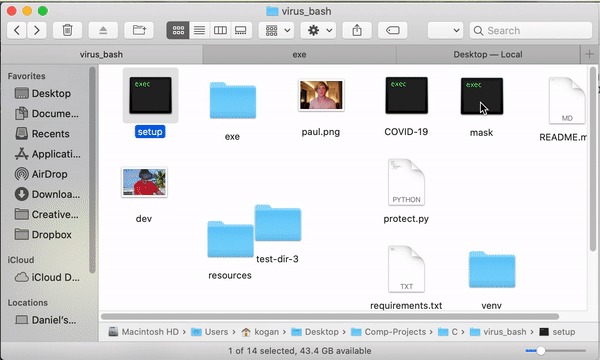Add a new tab with plus button

point(589,54)
